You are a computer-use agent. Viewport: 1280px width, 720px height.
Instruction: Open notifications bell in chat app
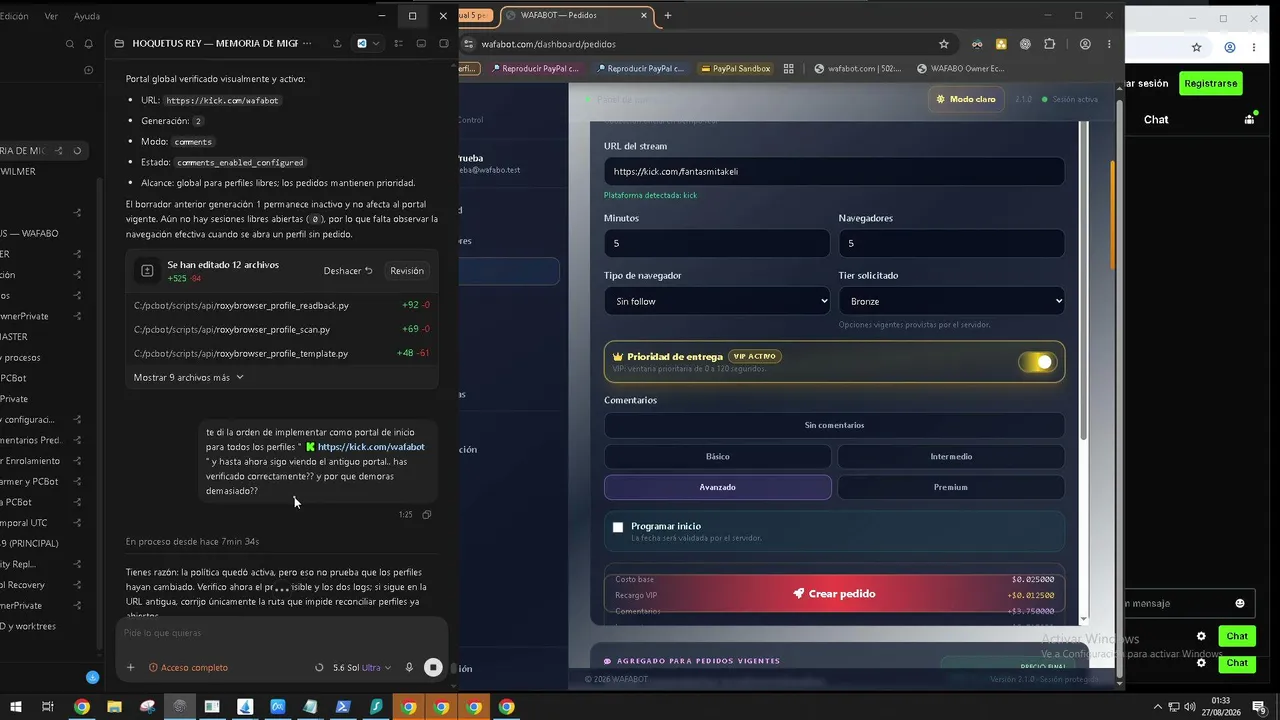(x=89, y=44)
